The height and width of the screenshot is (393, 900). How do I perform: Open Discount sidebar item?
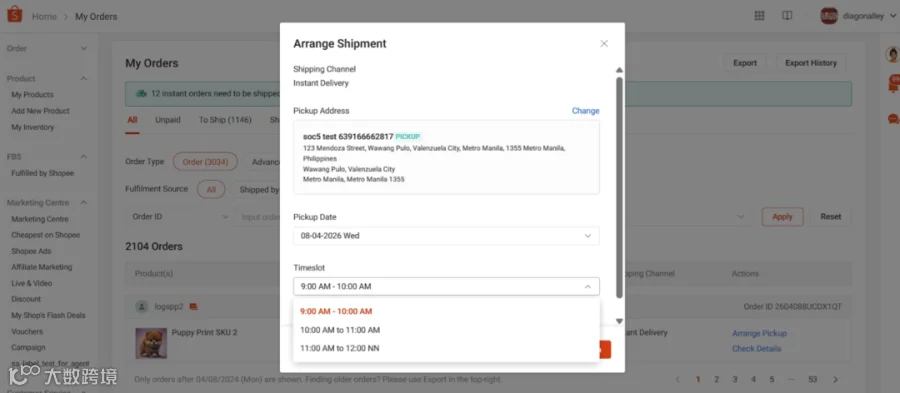[x=26, y=299]
